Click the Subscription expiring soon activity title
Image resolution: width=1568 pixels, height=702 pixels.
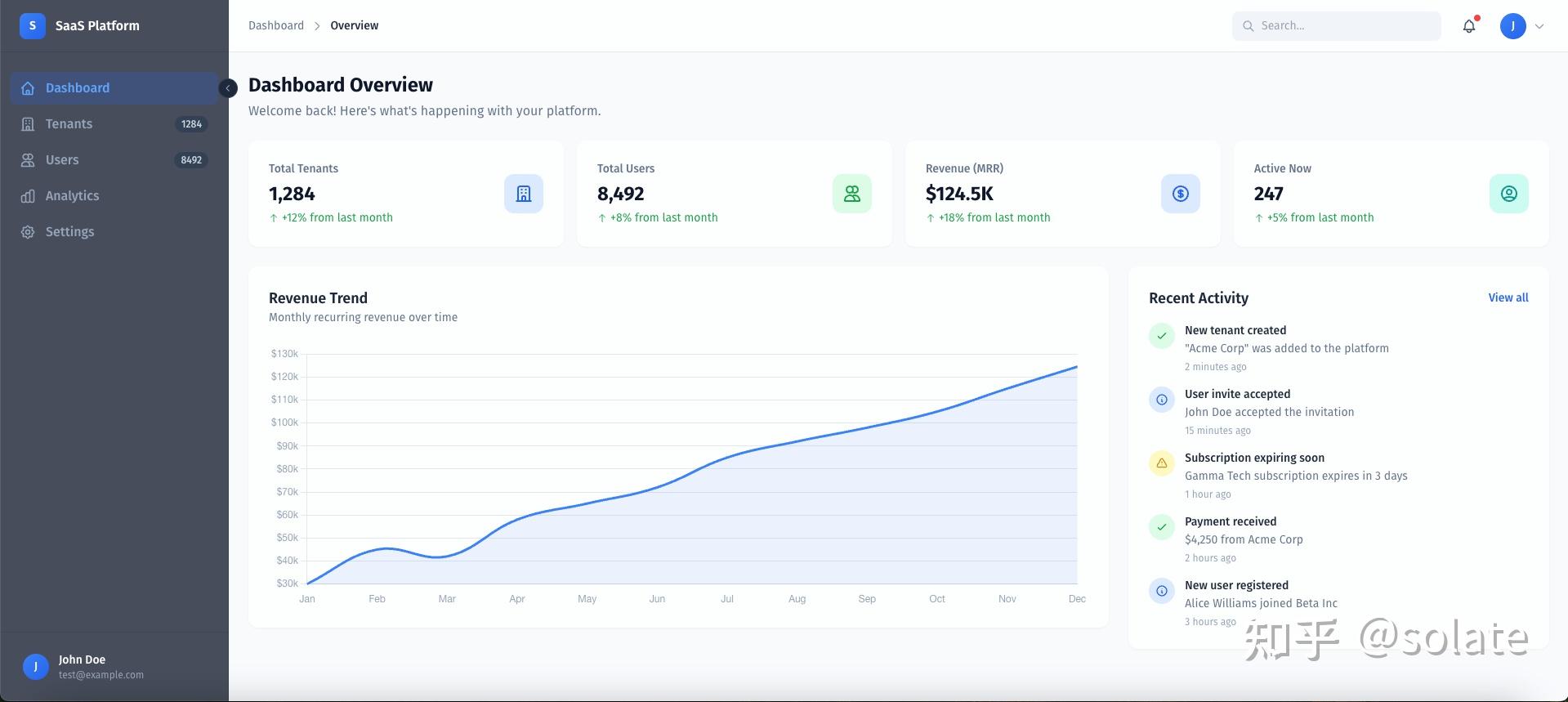tap(1255, 458)
